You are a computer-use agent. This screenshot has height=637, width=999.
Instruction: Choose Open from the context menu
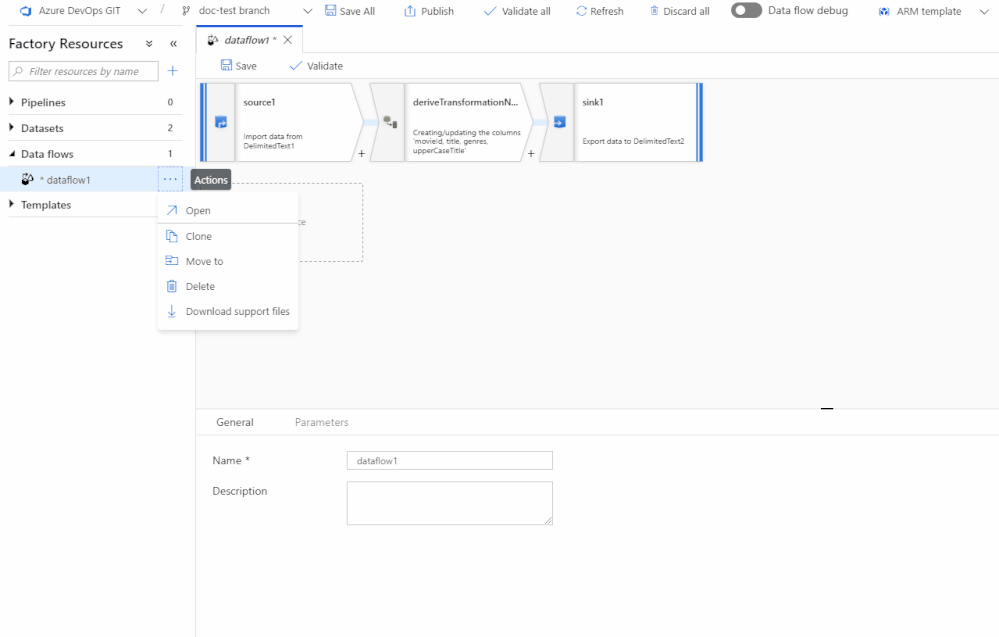(x=227, y=210)
